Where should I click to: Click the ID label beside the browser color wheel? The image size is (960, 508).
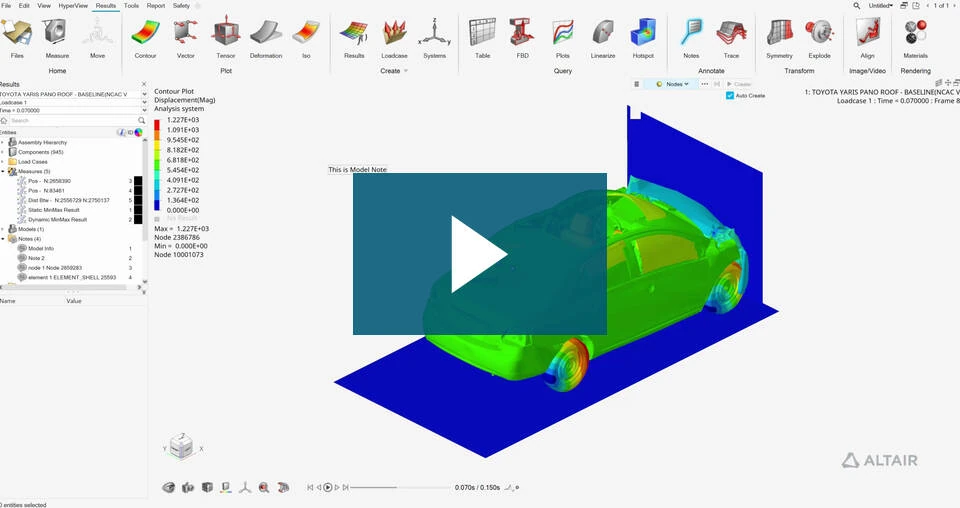click(130, 132)
